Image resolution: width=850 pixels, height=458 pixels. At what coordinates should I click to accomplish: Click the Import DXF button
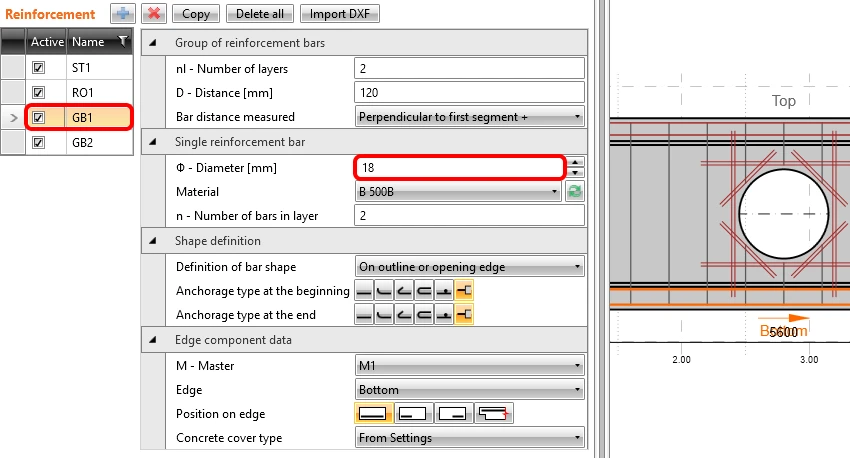(339, 14)
